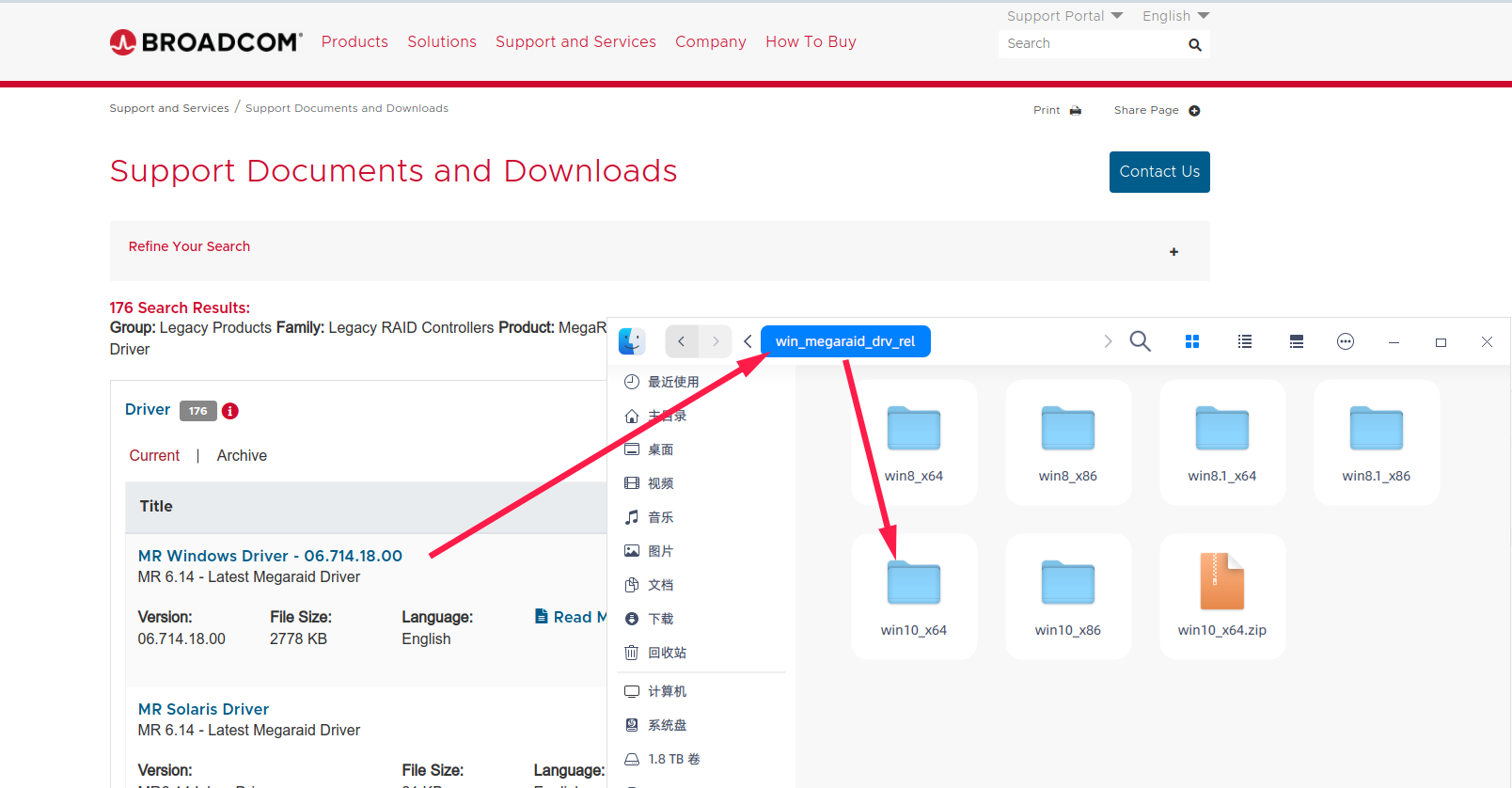1512x788 pixels.
Task: Expand the Refine Your Search panel
Action: [x=1173, y=252]
